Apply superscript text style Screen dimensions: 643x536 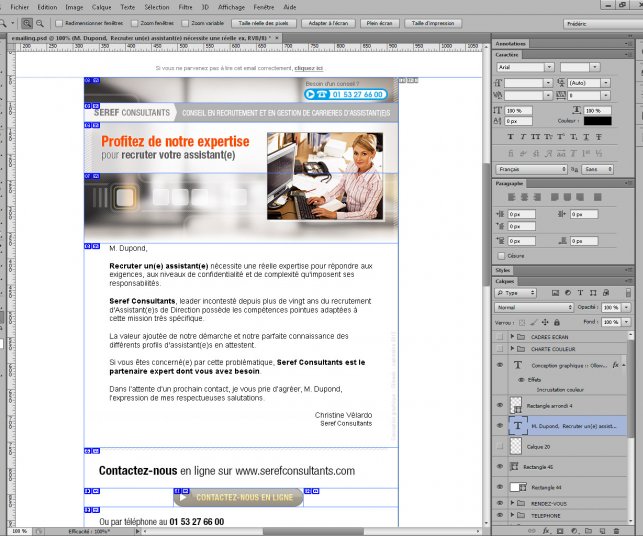pyautogui.click(x=561, y=137)
